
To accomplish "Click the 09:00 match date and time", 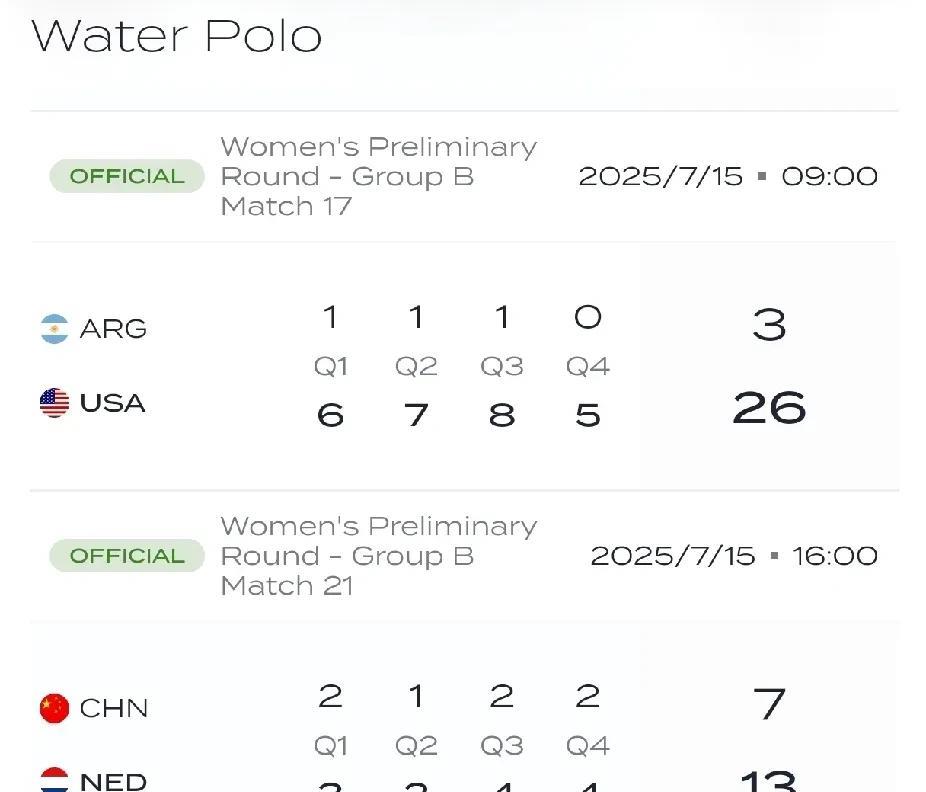I will tap(727, 177).
